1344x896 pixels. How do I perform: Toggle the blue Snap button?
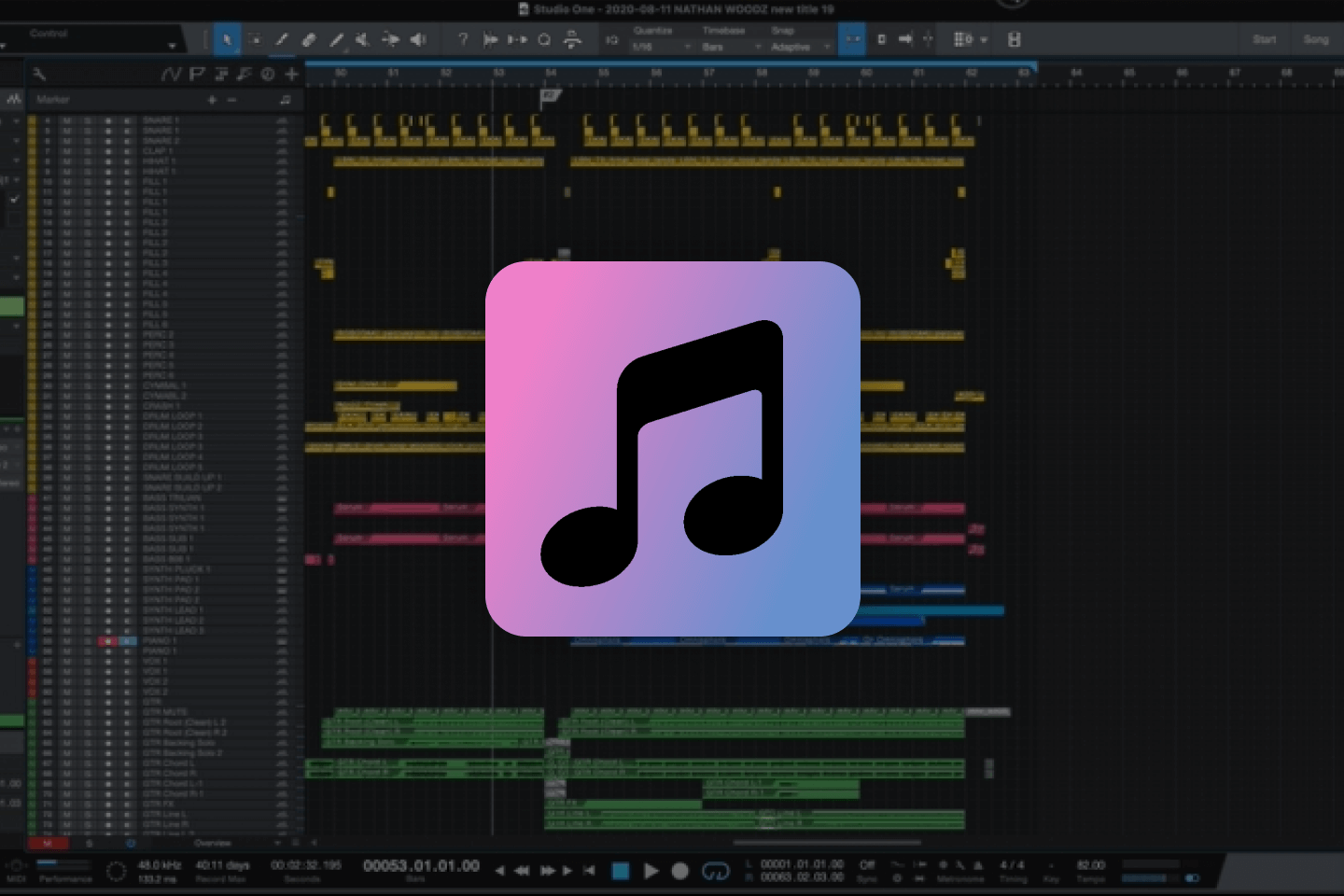[x=851, y=39]
